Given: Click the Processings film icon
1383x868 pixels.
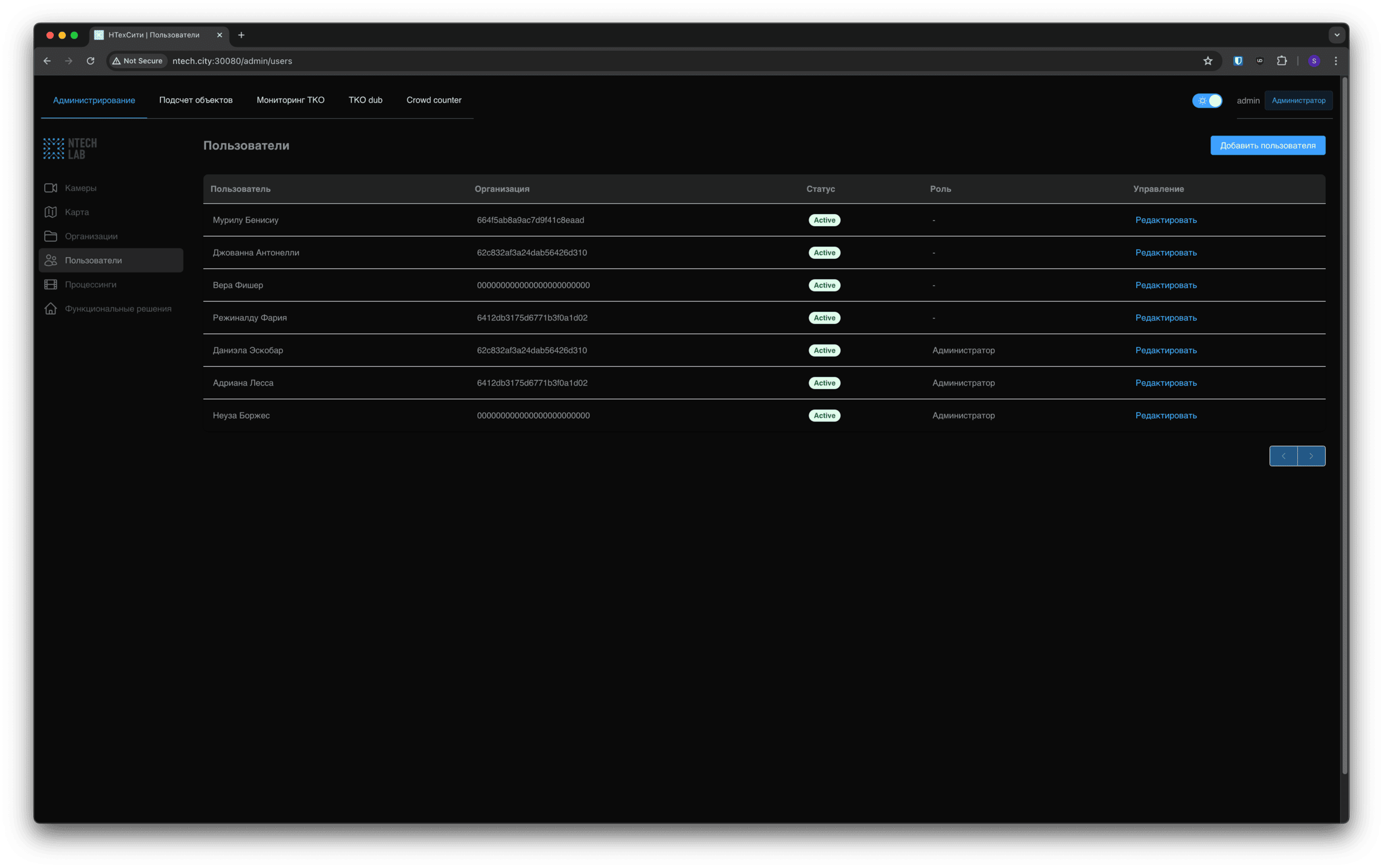Looking at the screenshot, I should [51, 285].
